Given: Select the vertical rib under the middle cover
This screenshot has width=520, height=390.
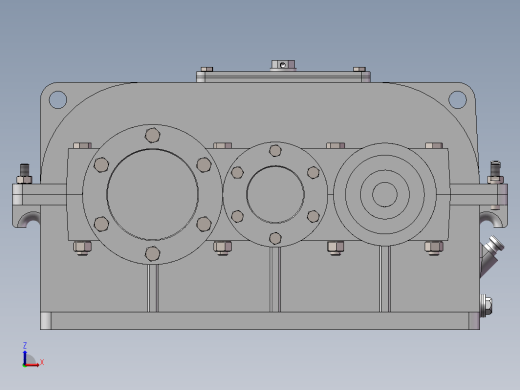Looking at the screenshot, I should [275, 279].
